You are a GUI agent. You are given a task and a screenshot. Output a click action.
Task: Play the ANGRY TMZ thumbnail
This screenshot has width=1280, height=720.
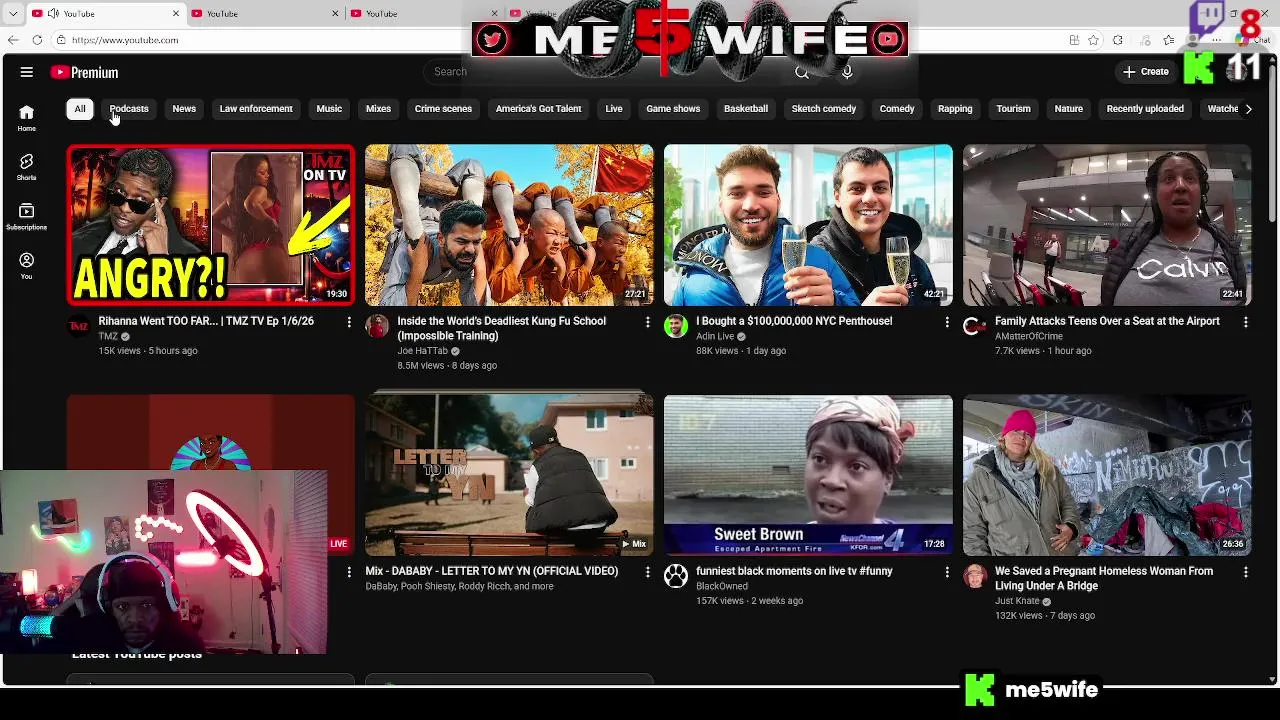(x=210, y=225)
